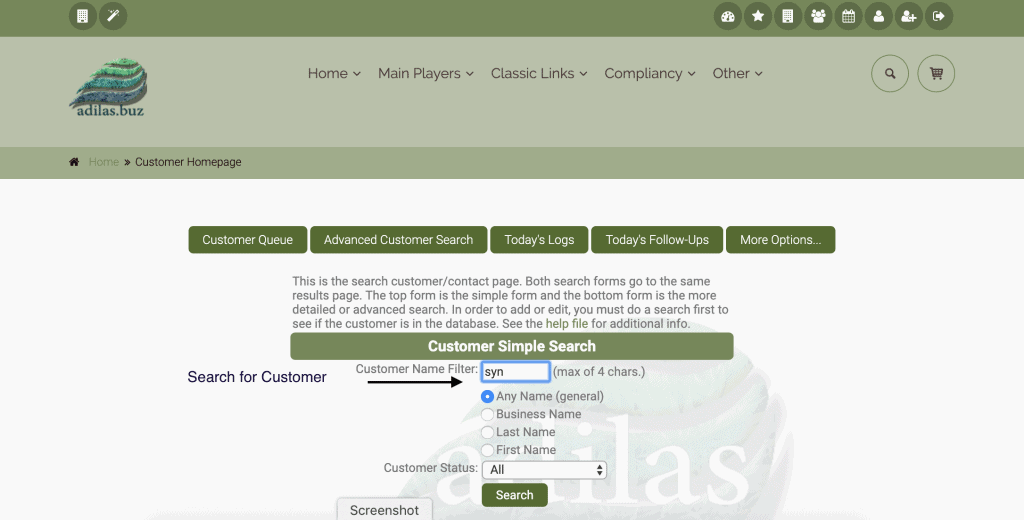Viewport: 1024px width, 520px height.
Task: Open the calendar icon
Action: [x=848, y=16]
